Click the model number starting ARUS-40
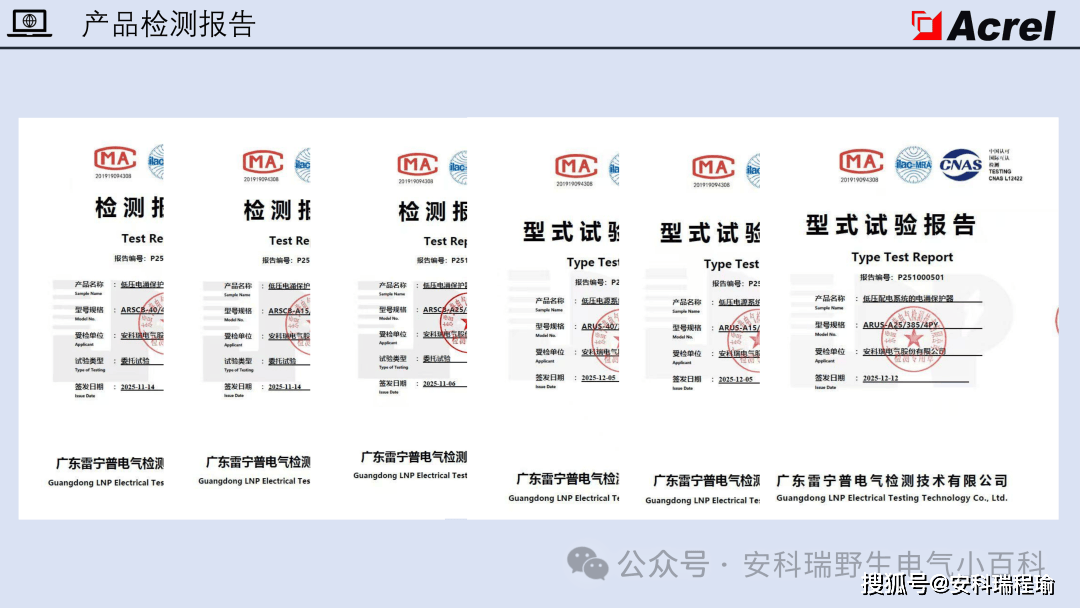Screen dimensions: 1080x608 [600, 326]
